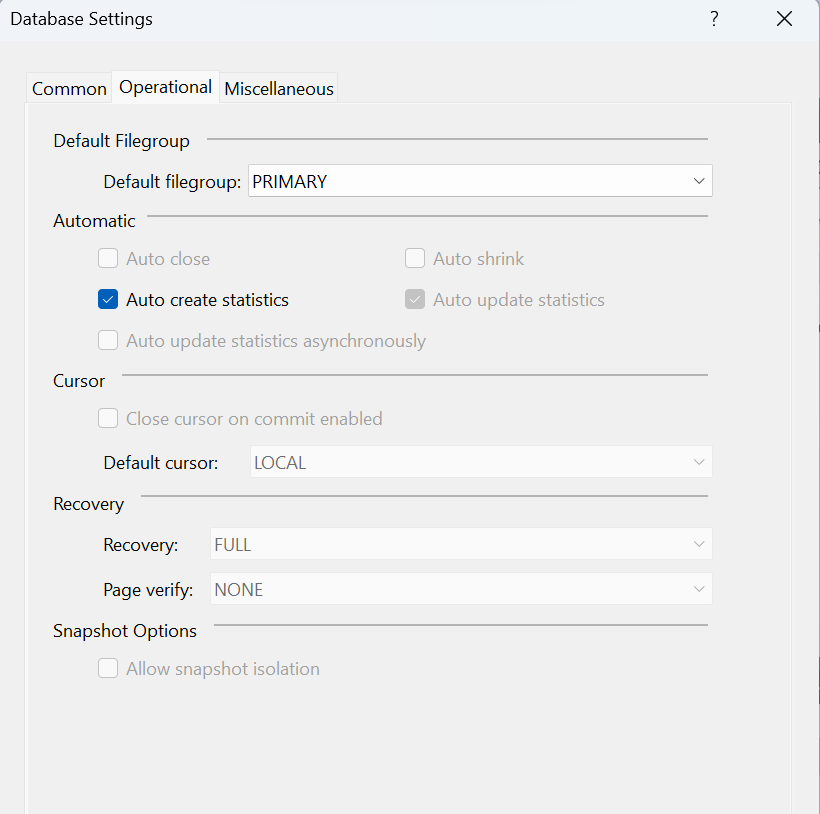The height and width of the screenshot is (814, 820).
Task: Enable Allow snapshot isolation
Action: (107, 668)
